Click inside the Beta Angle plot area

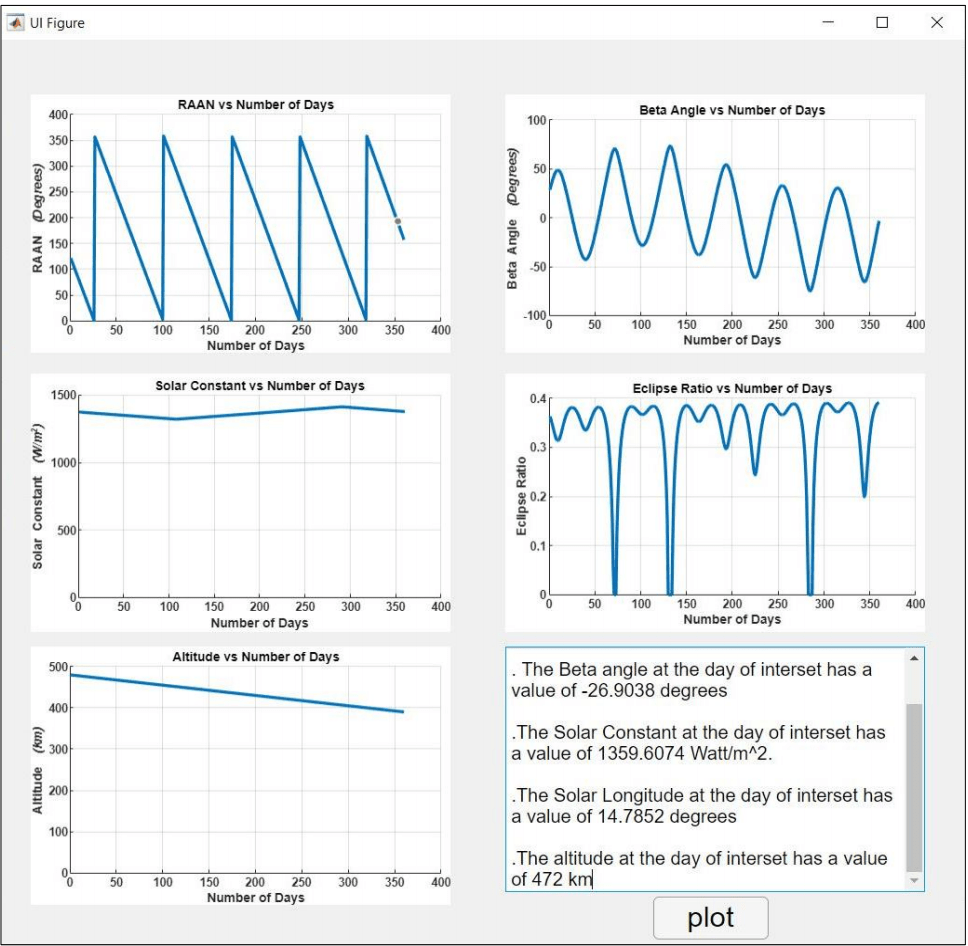coord(732,218)
